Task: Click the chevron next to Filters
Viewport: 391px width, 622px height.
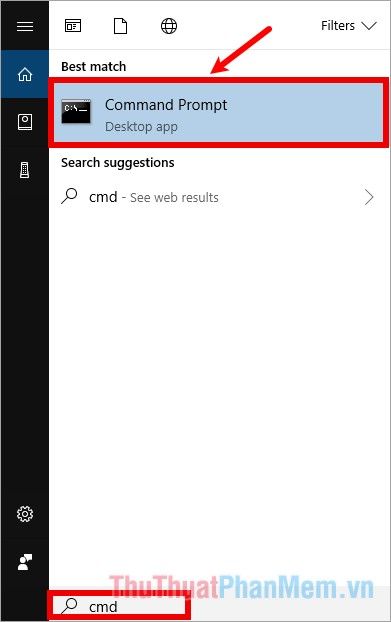Action: point(369,26)
